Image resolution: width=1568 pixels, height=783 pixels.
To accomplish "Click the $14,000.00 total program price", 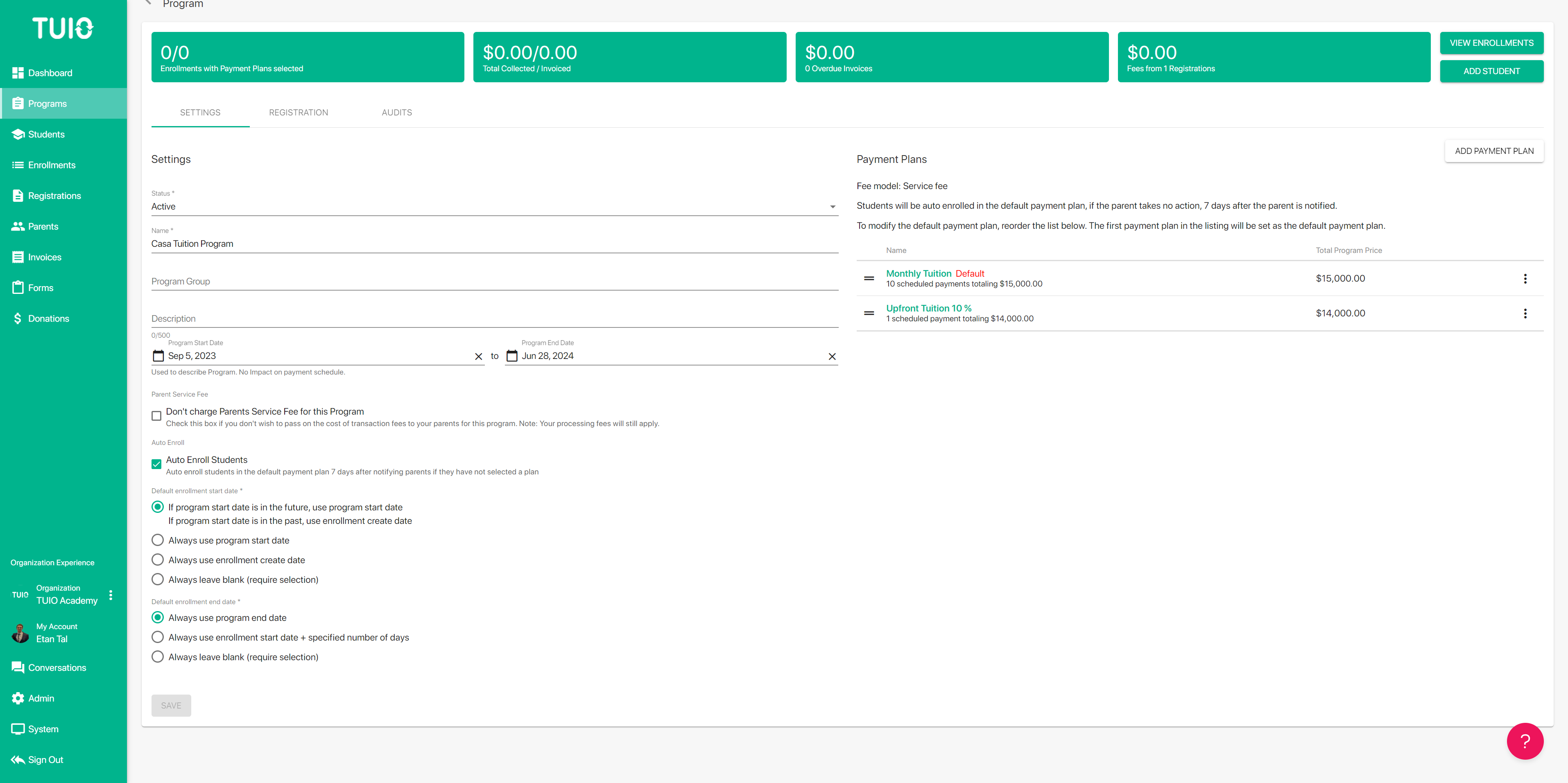I will (1340, 313).
